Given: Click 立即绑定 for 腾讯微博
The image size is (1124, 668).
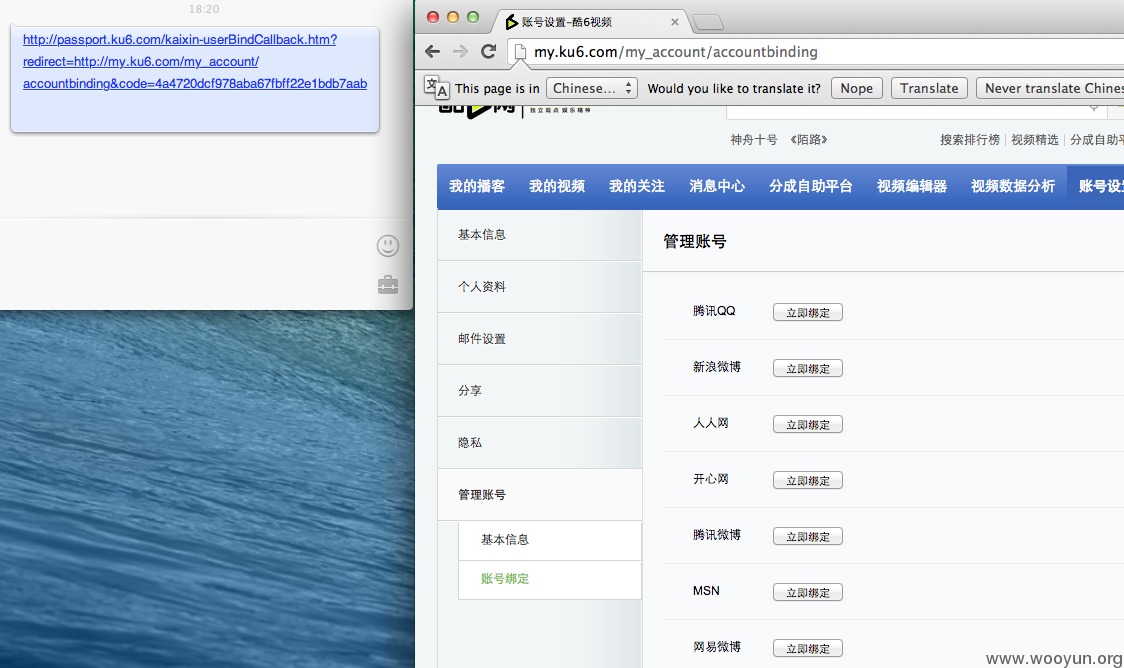Looking at the screenshot, I should pos(808,536).
